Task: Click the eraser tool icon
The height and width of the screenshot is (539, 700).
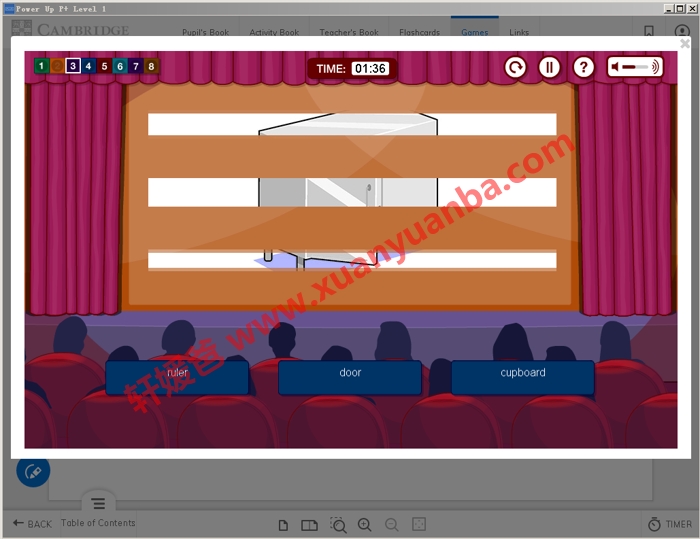Action: click(x=33, y=471)
